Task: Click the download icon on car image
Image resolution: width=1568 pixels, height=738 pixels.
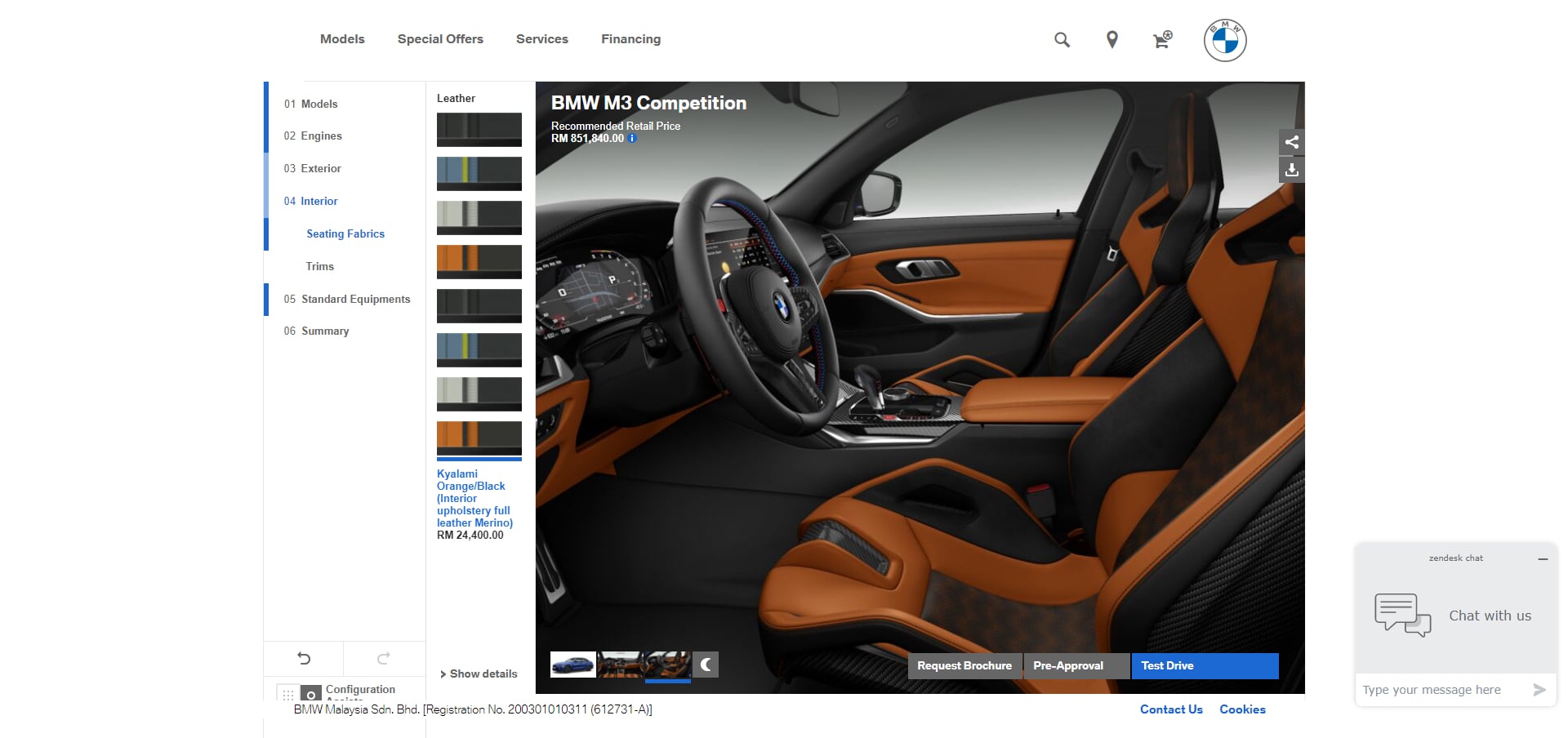Action: (1291, 170)
